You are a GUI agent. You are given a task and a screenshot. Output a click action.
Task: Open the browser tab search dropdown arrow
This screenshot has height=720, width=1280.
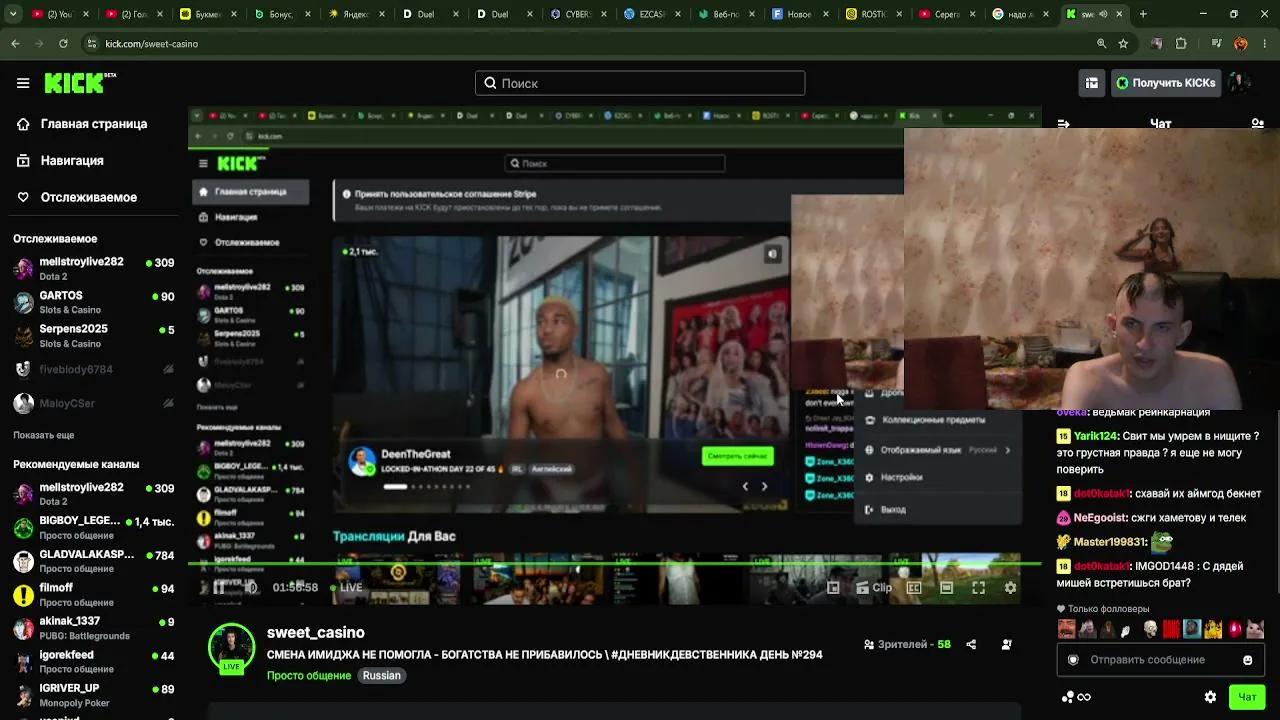point(14,14)
